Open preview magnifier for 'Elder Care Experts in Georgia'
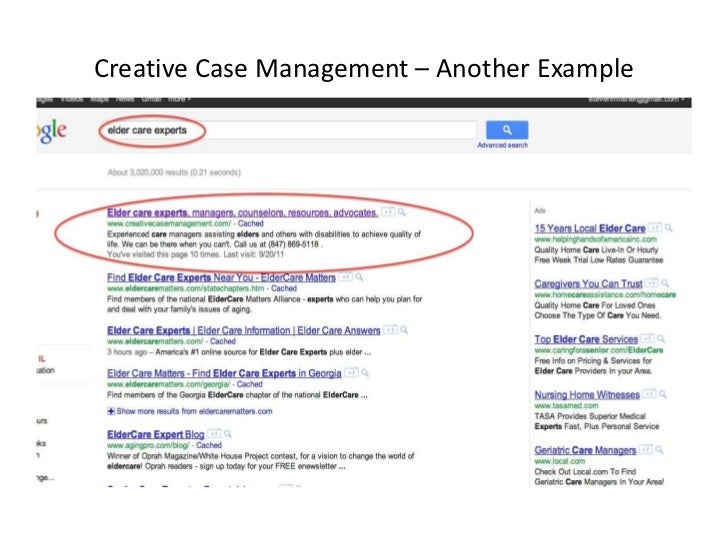728x546 pixels. (365, 373)
